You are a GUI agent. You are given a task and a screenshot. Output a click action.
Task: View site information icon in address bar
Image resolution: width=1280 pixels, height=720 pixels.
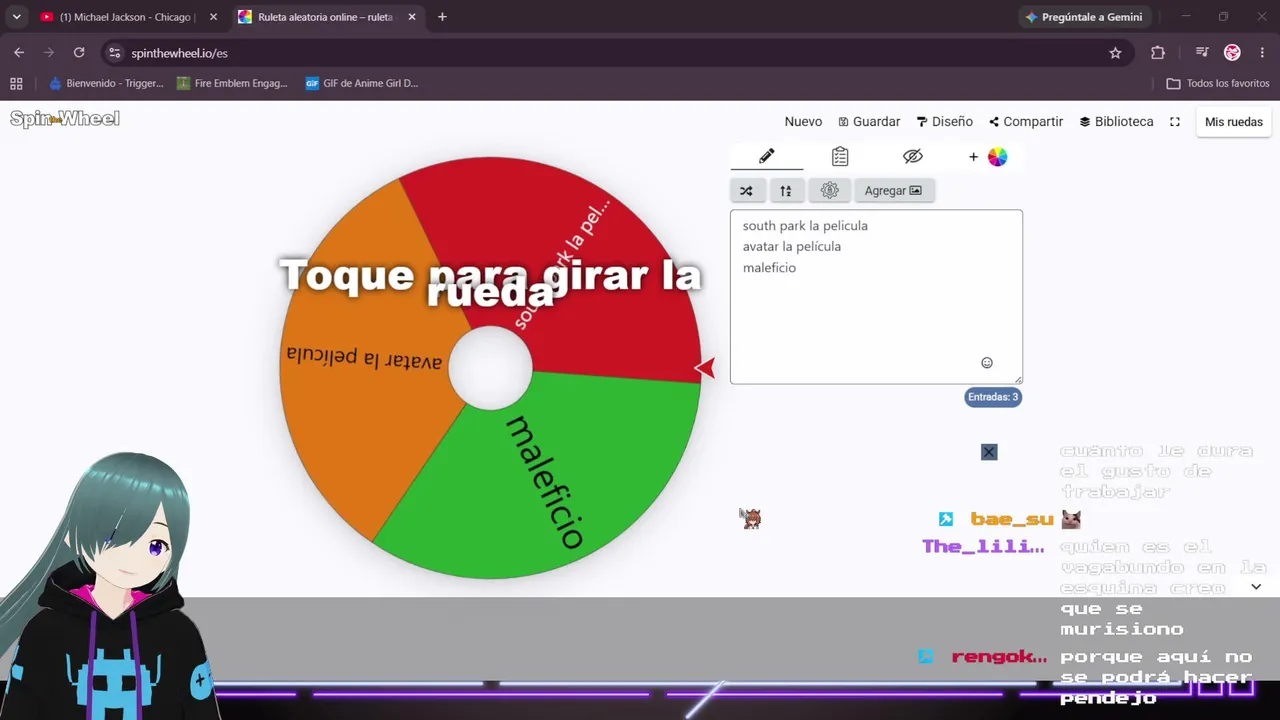tap(114, 53)
